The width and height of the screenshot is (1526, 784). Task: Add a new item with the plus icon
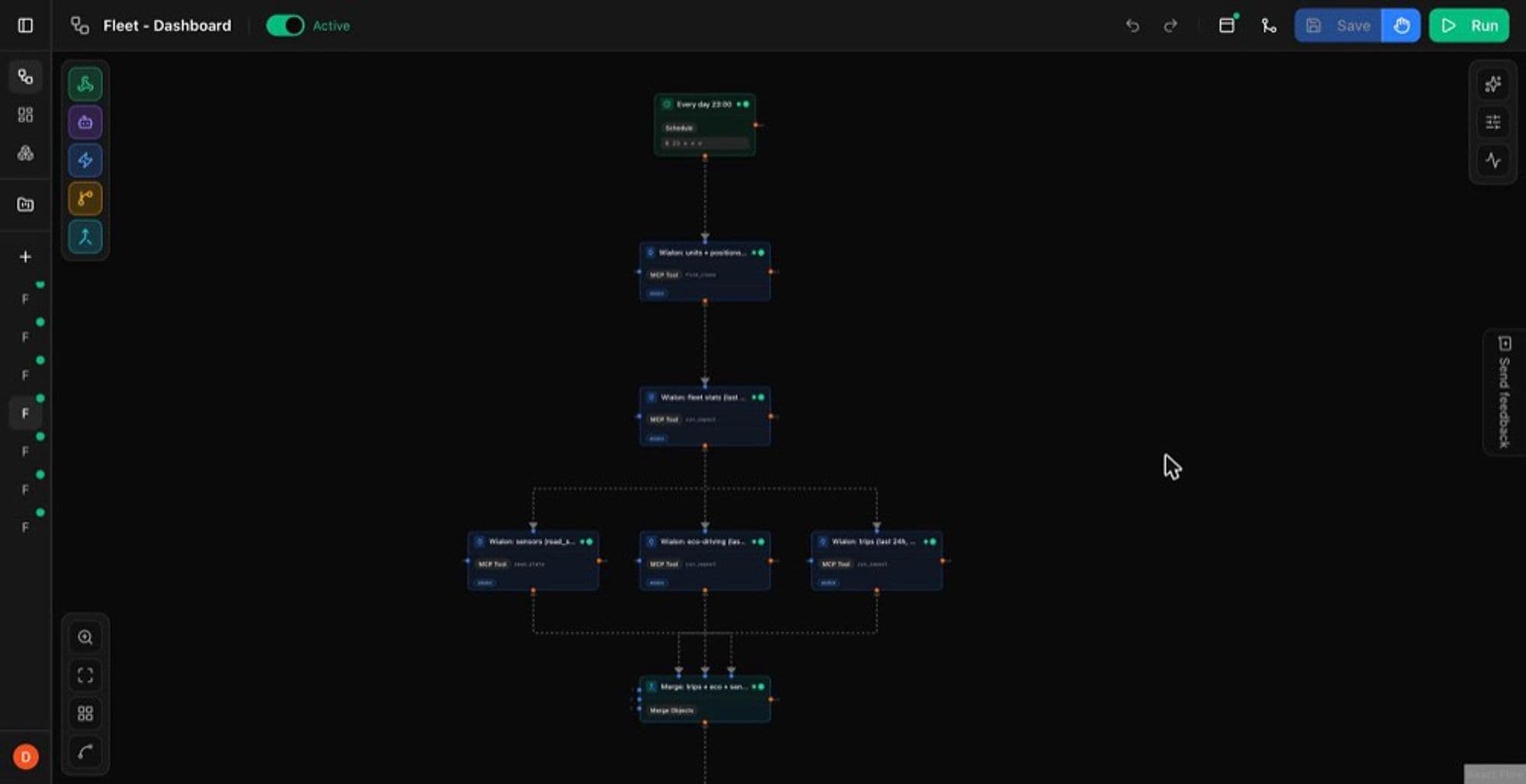click(25, 256)
